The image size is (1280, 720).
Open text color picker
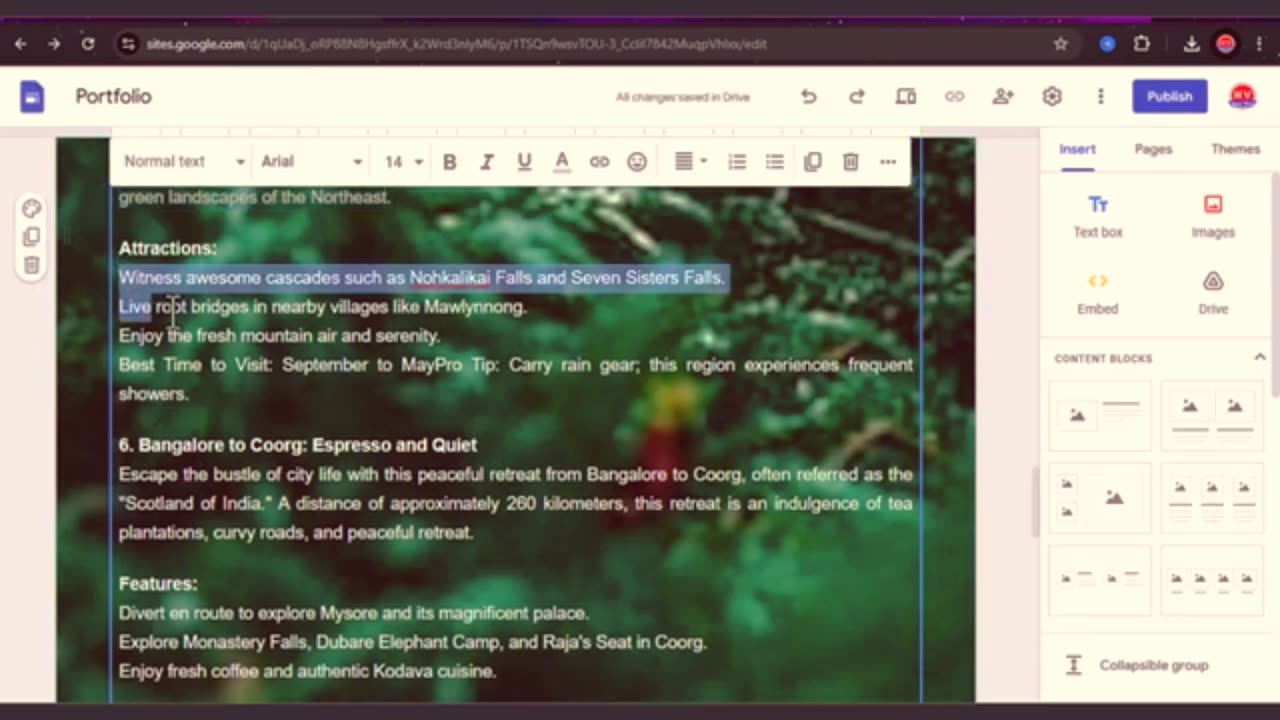click(561, 162)
